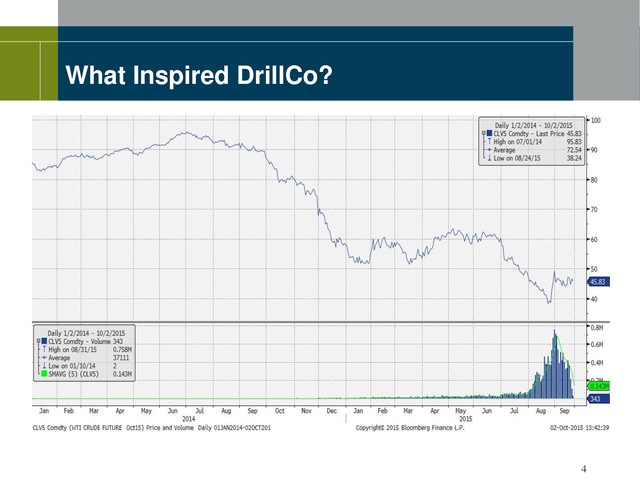This screenshot has width=640, height=480.
Task: Click the High on 07/01/14 marker icon
Action: pos(490,141)
